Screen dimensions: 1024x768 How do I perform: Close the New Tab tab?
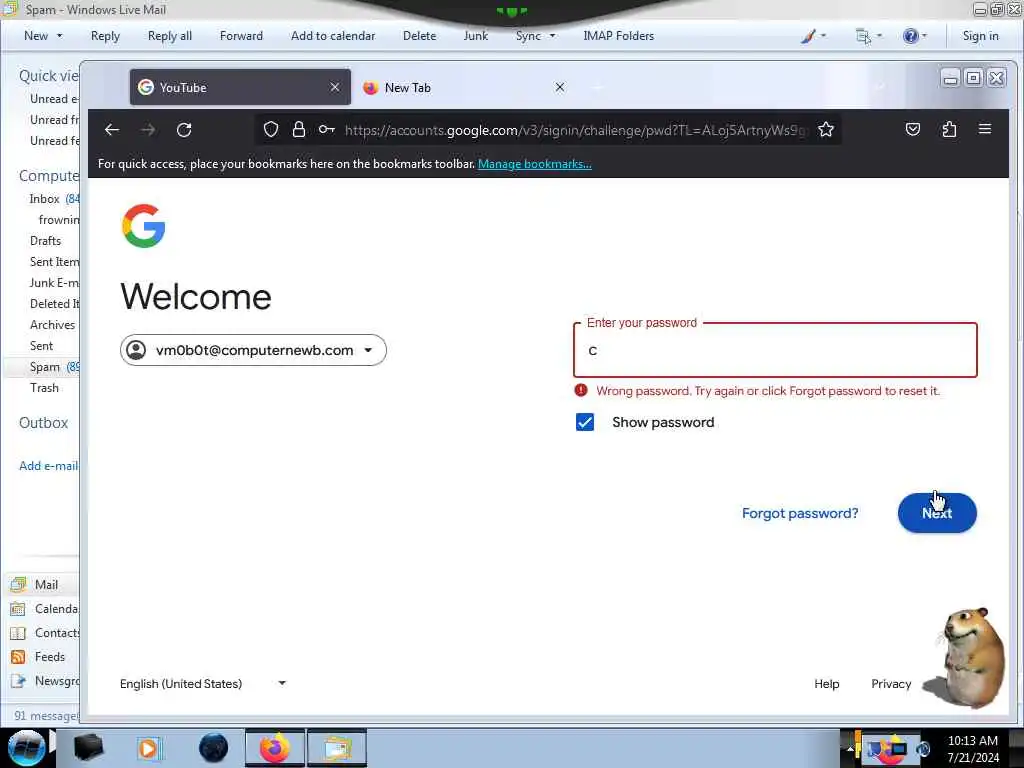coord(560,87)
